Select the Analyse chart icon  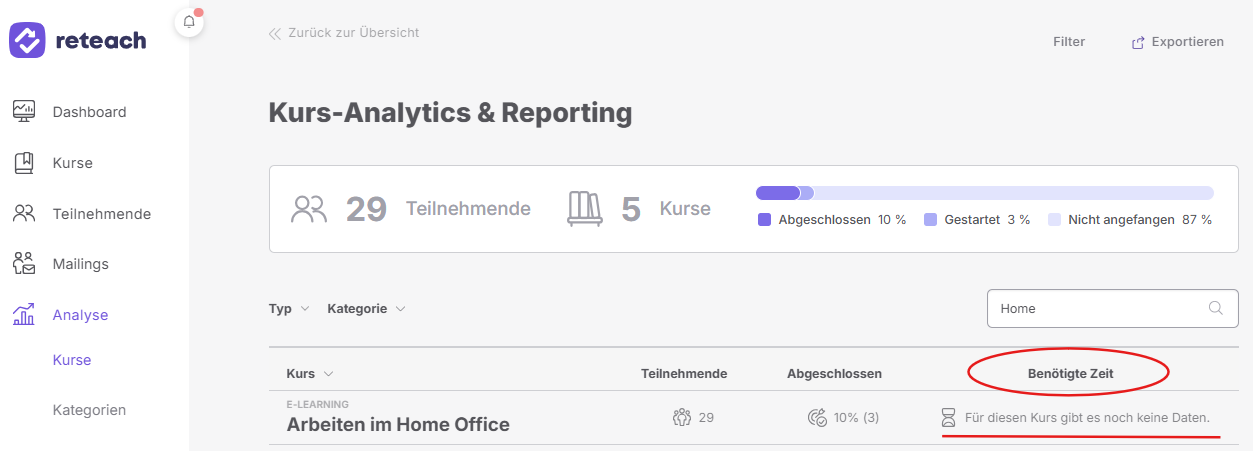coord(24,314)
